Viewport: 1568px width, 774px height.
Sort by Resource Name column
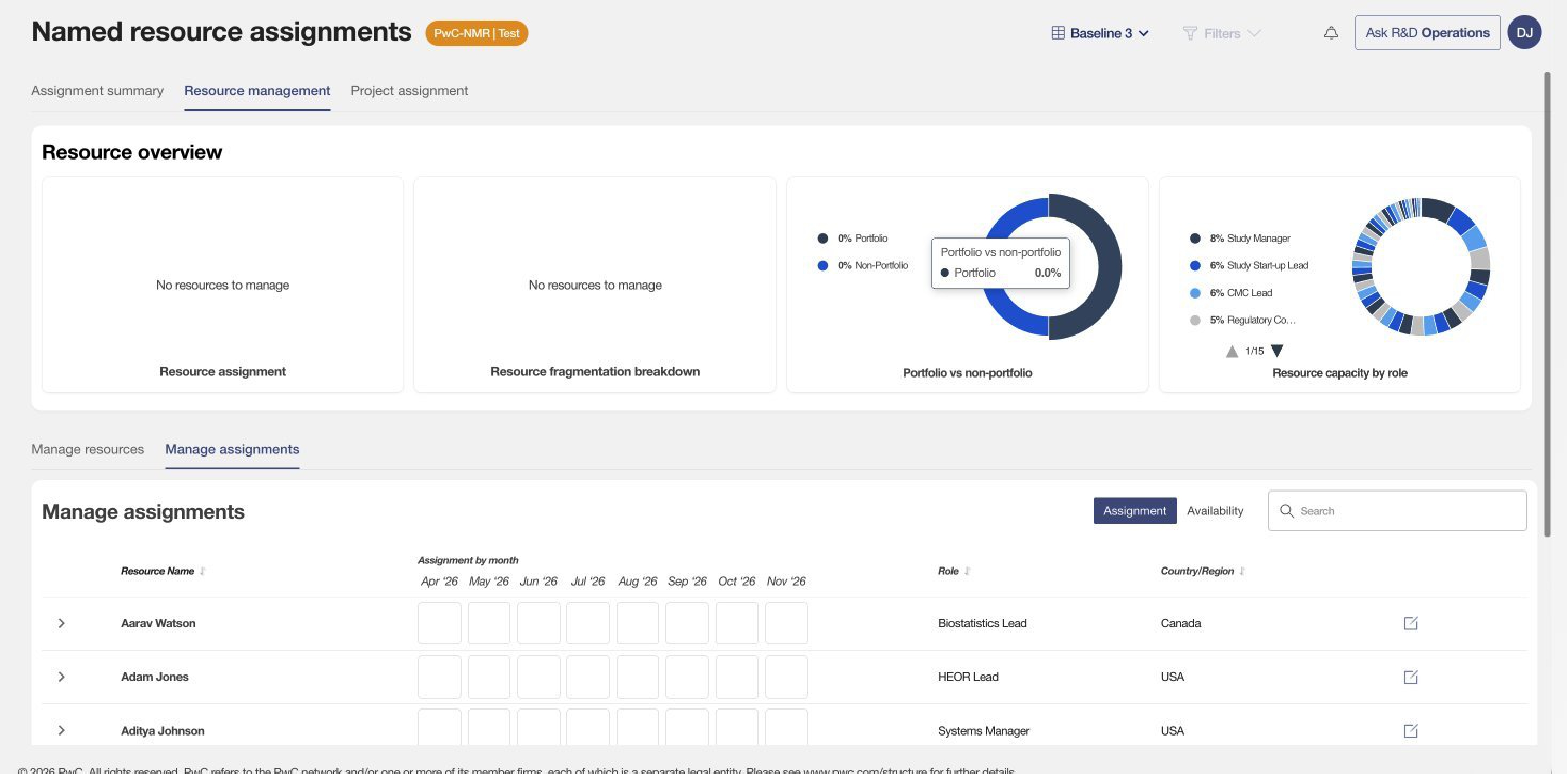click(x=203, y=571)
